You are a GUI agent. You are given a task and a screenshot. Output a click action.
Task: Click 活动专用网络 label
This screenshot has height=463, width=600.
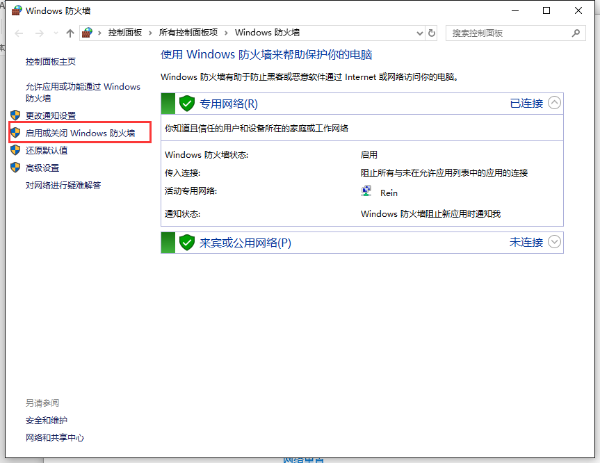coord(191,191)
